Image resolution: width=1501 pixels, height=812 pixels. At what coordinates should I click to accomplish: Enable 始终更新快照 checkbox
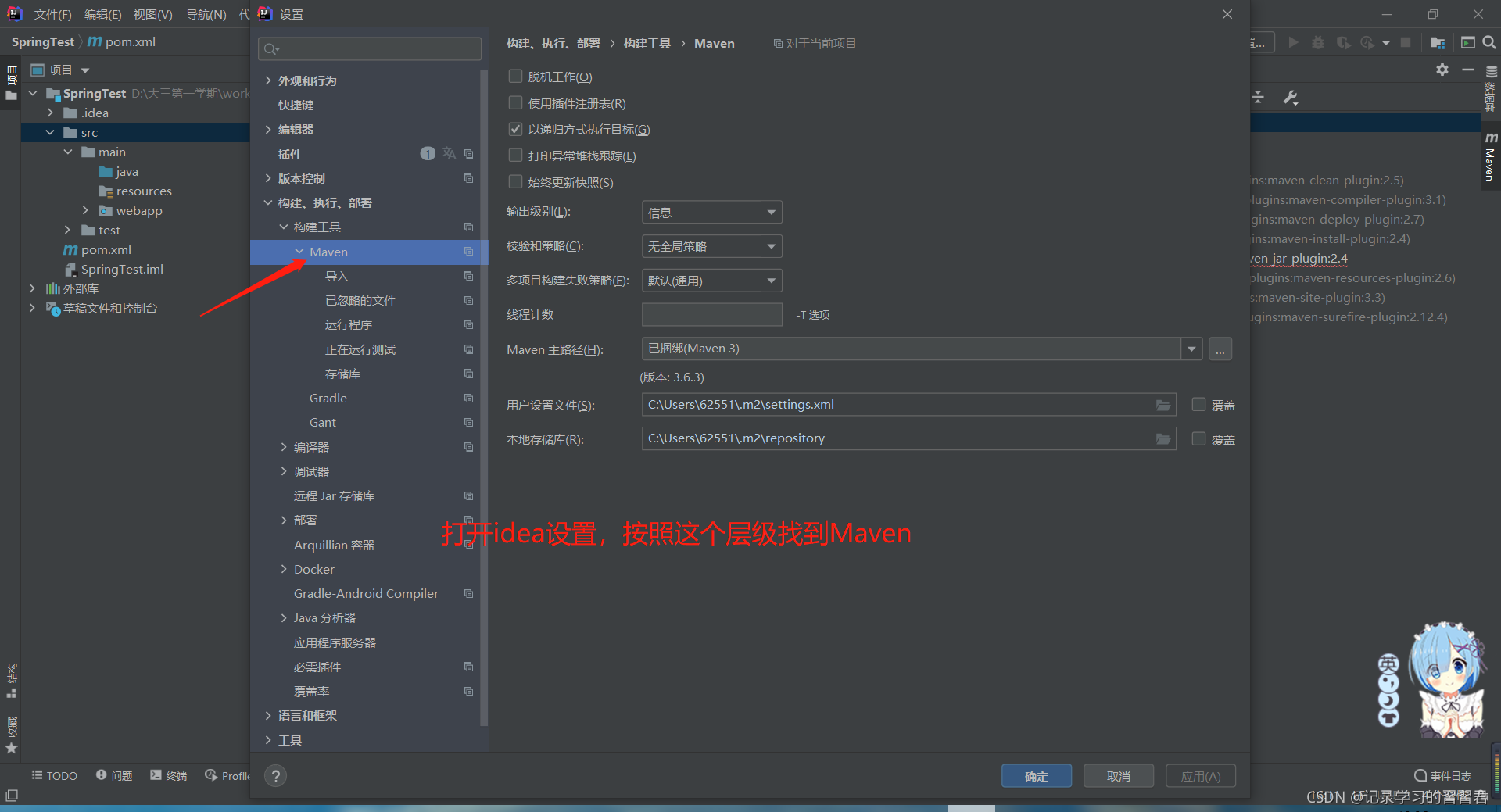(515, 181)
